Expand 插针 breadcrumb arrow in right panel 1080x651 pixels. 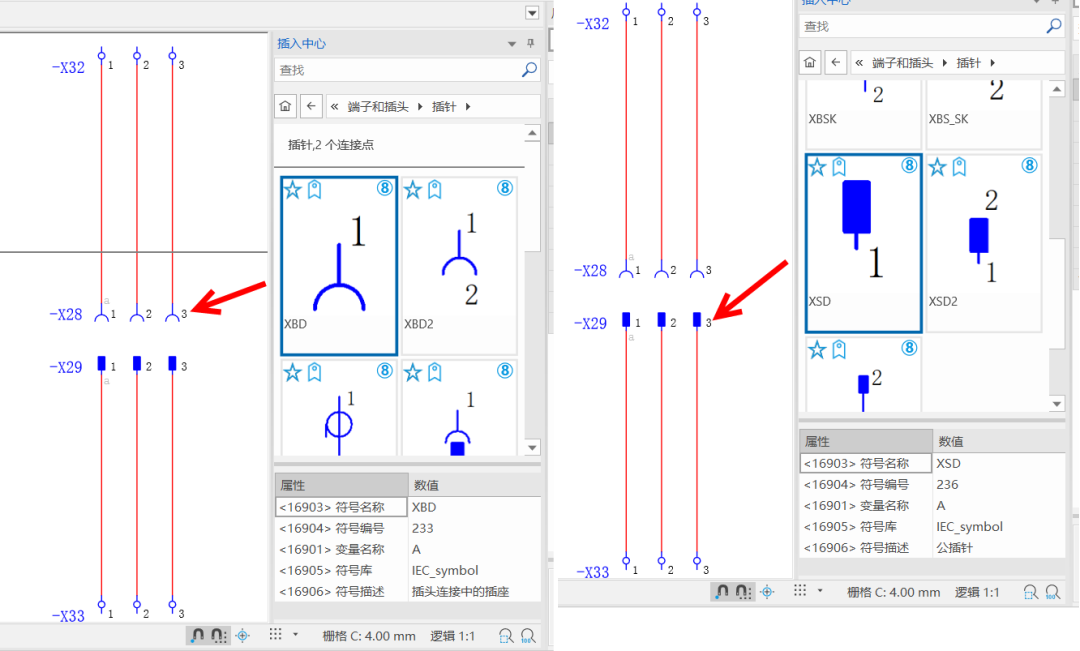992,63
